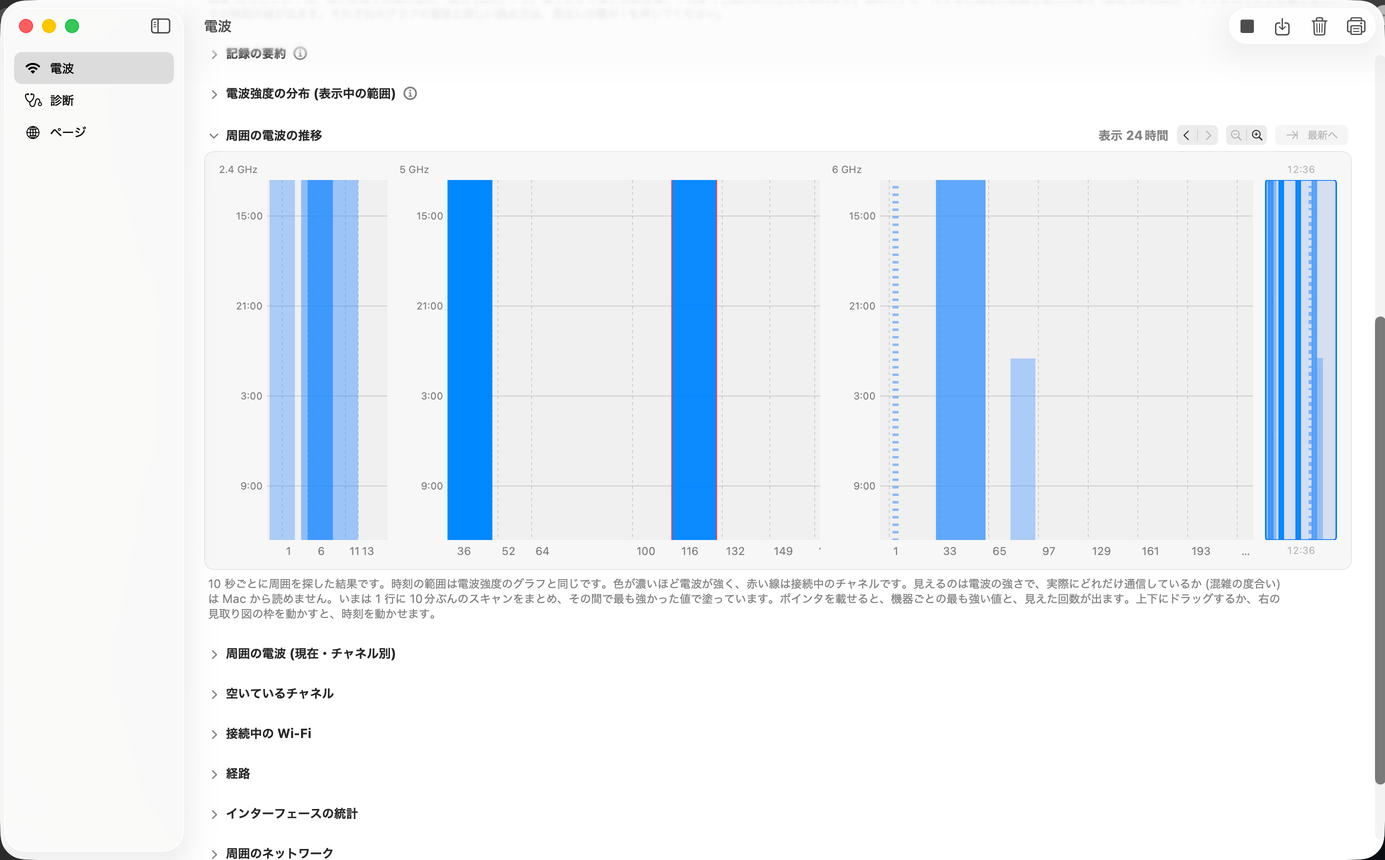Click the 電波 title at the top of the pane
This screenshot has height=860, width=1385.
(217, 27)
